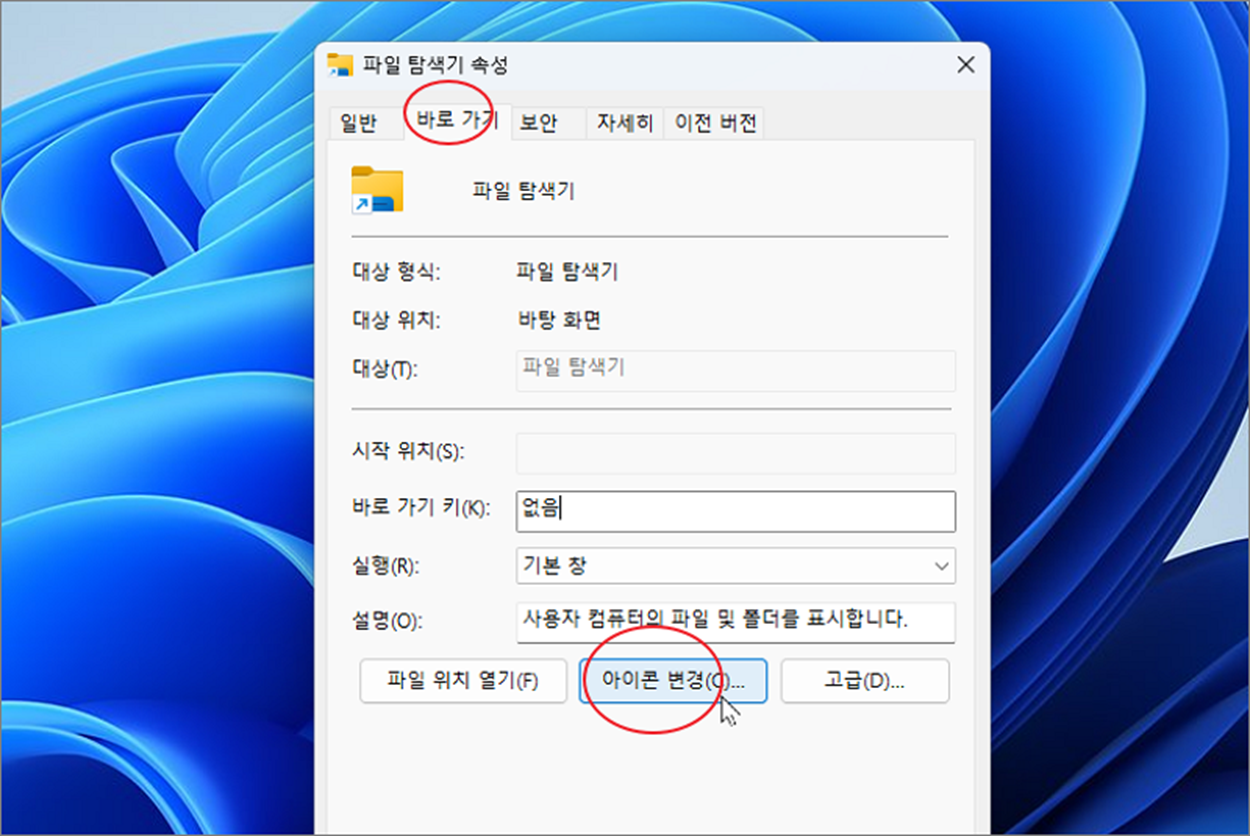The image size is (1250, 836).
Task: Click the 대상 위치: label
Action: click(397, 320)
